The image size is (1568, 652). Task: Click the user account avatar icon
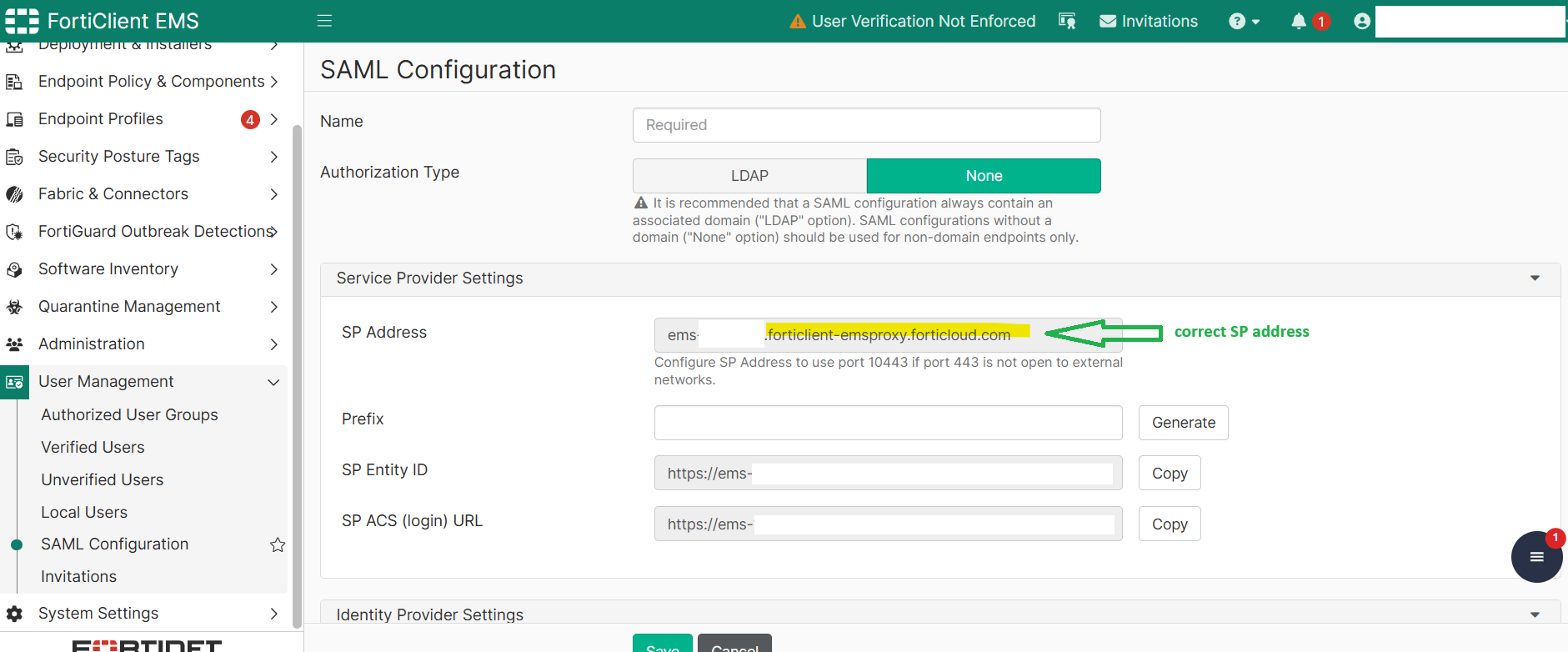coord(1362,22)
